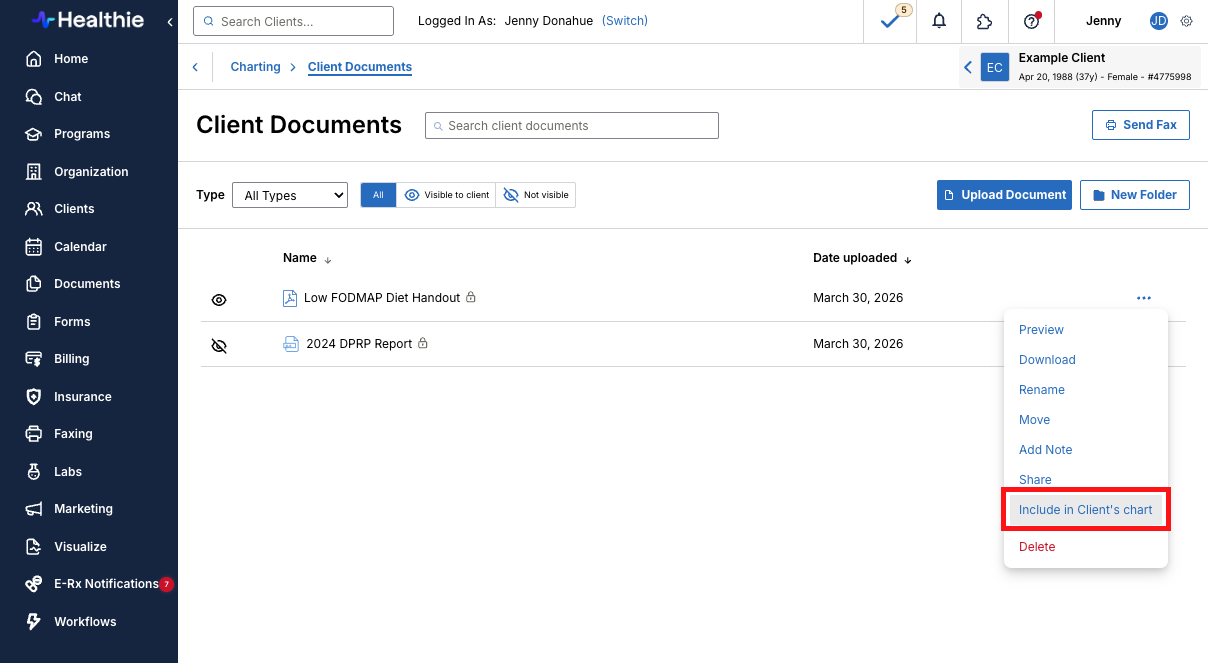This screenshot has width=1208, height=663.
Task: Focus the Search Clients field
Action: [x=293, y=21]
